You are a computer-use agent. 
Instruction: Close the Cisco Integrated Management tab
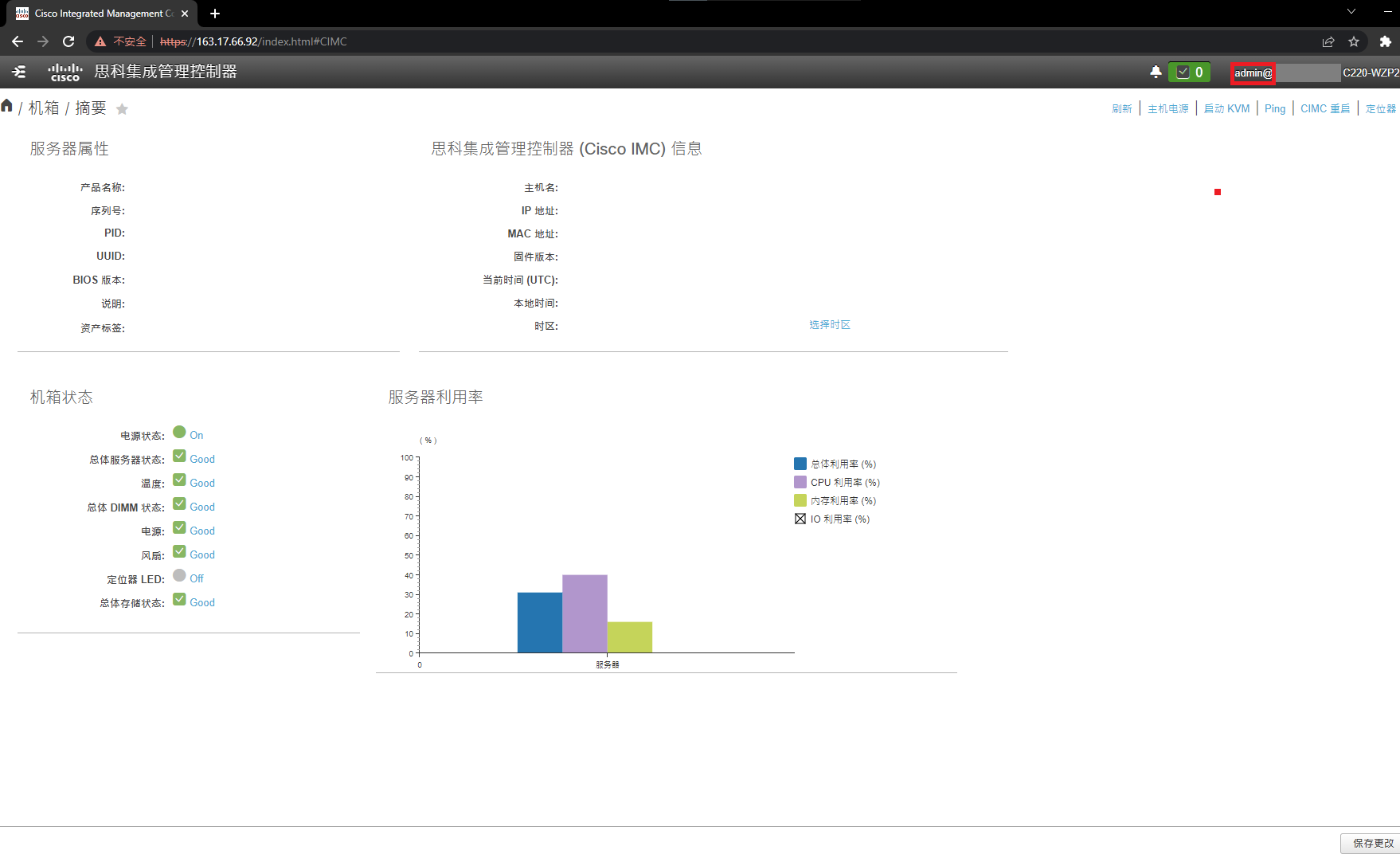185,14
